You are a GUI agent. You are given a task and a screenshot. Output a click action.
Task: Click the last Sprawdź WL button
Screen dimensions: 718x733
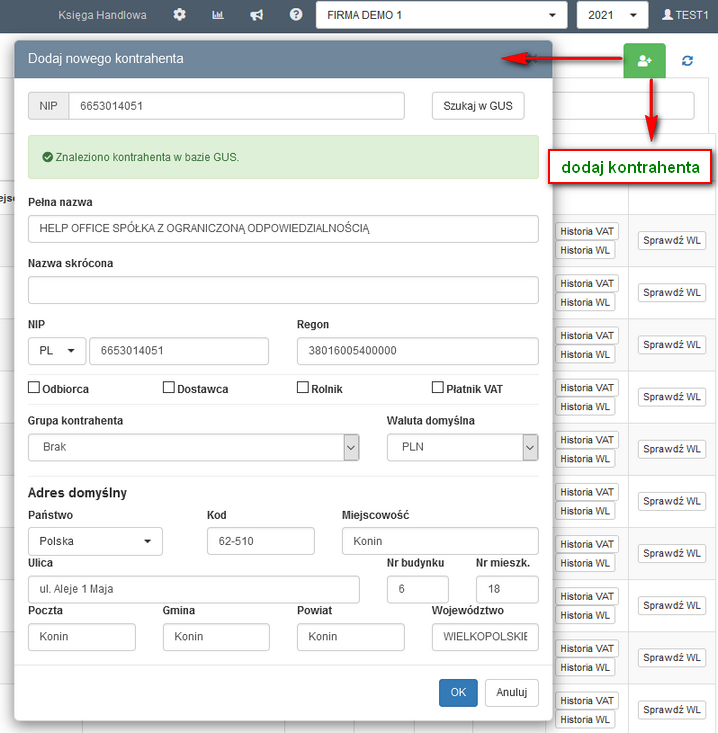672,710
